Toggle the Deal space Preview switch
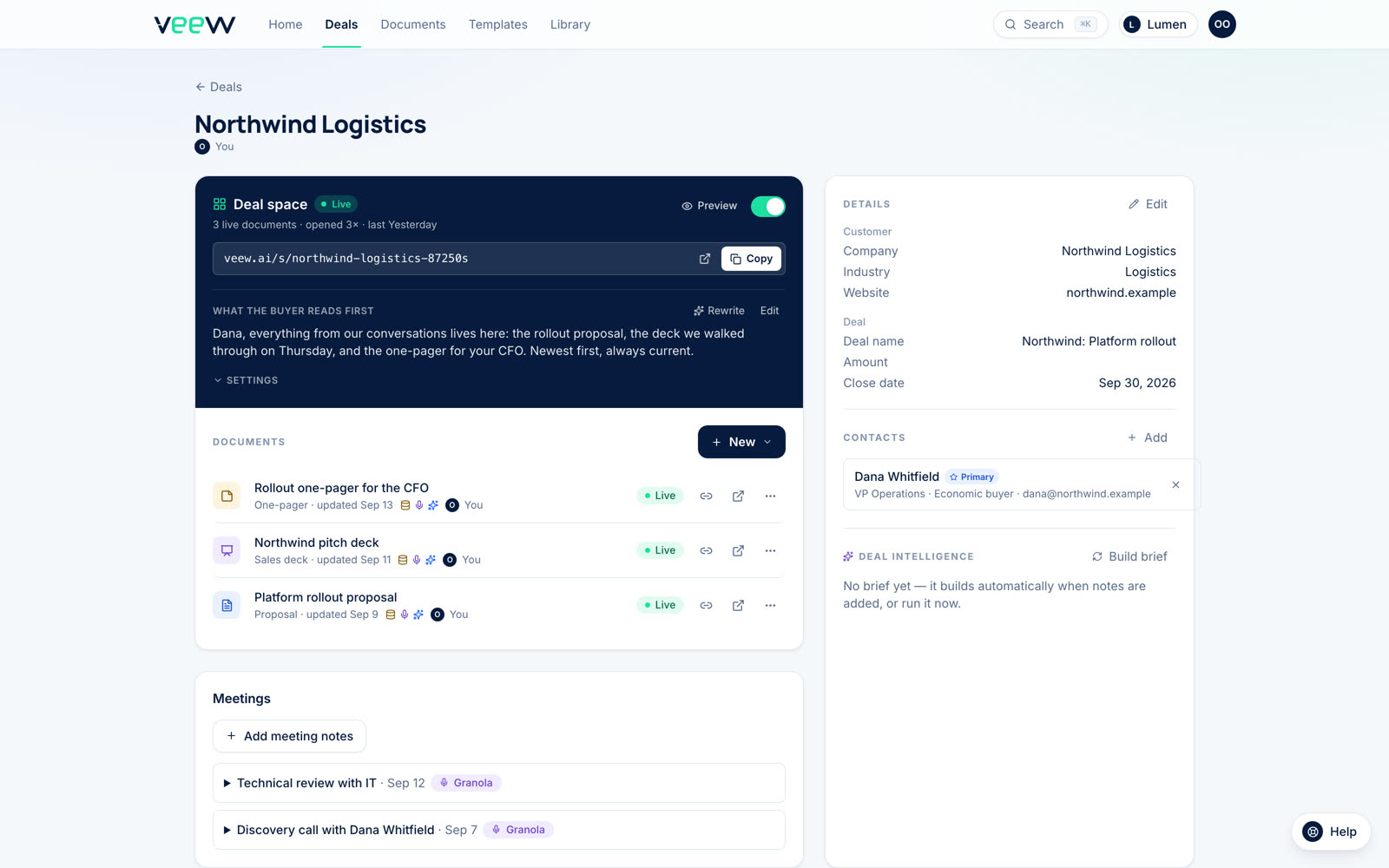This screenshot has height=868, width=1389. 768,206
